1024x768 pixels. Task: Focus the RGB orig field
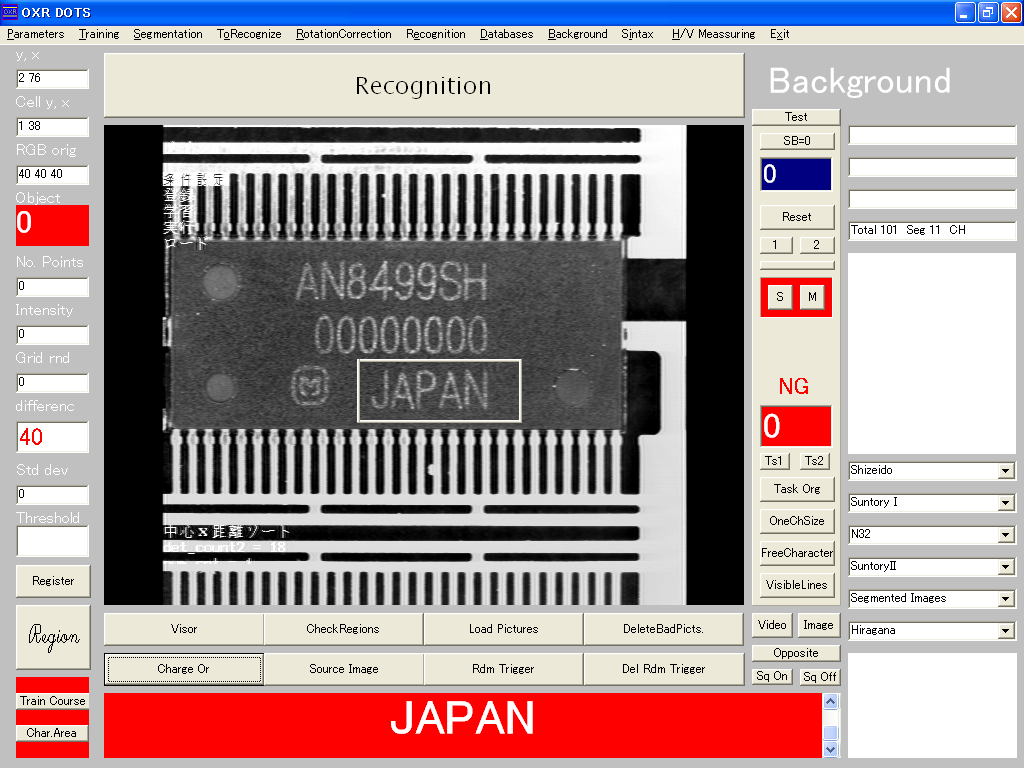(x=52, y=174)
